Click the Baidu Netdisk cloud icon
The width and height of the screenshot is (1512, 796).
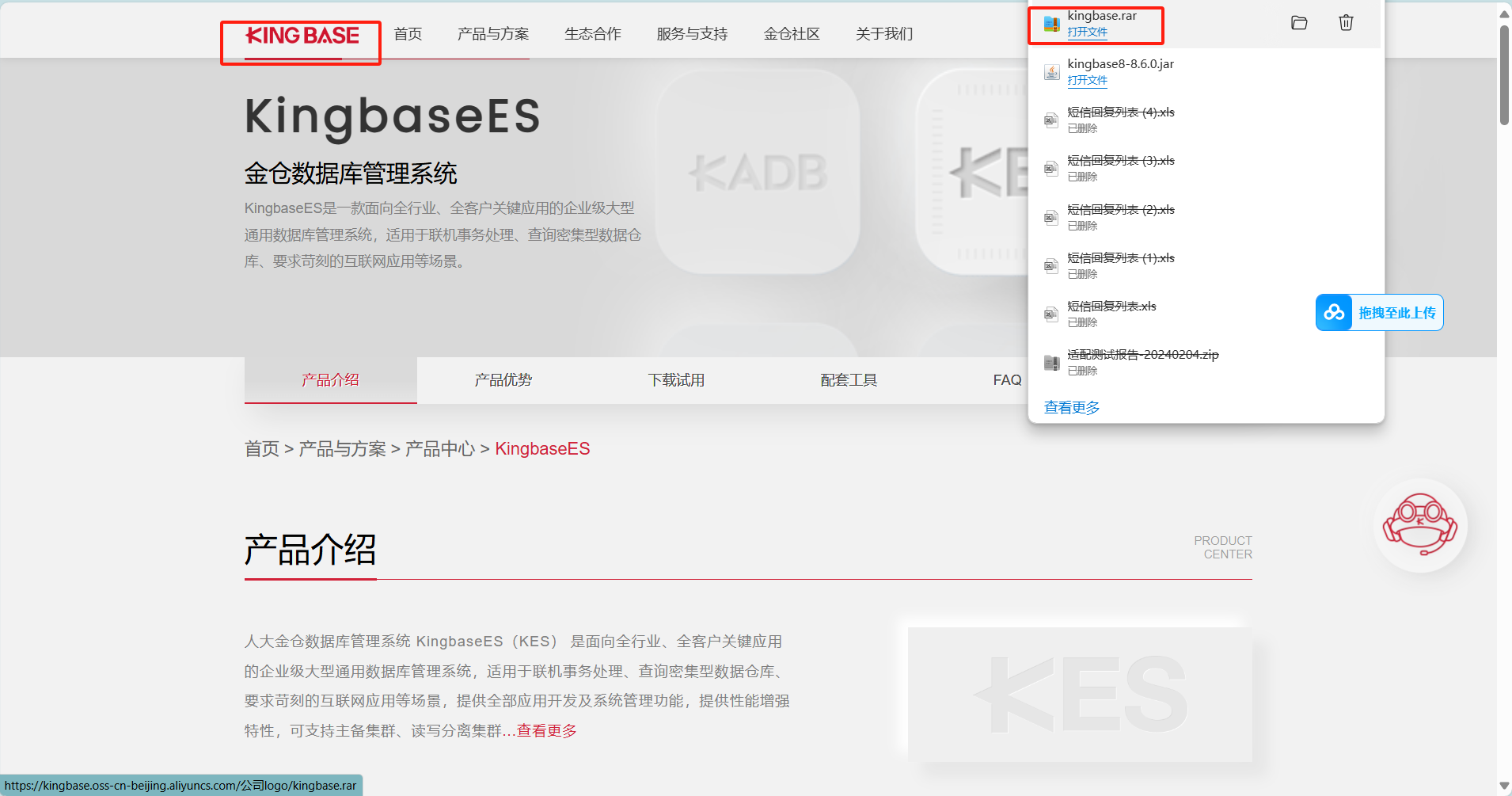pyautogui.click(x=1334, y=313)
